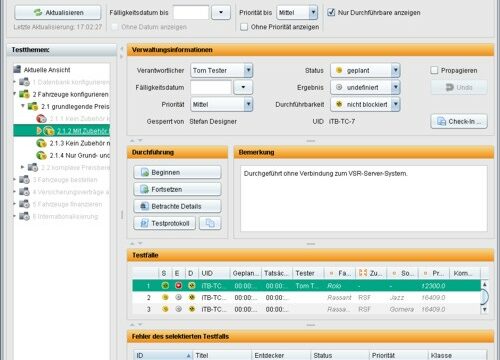The height and width of the screenshot is (360, 500).
Task: Click yellow status icon in test case row 2
Action: point(165,297)
